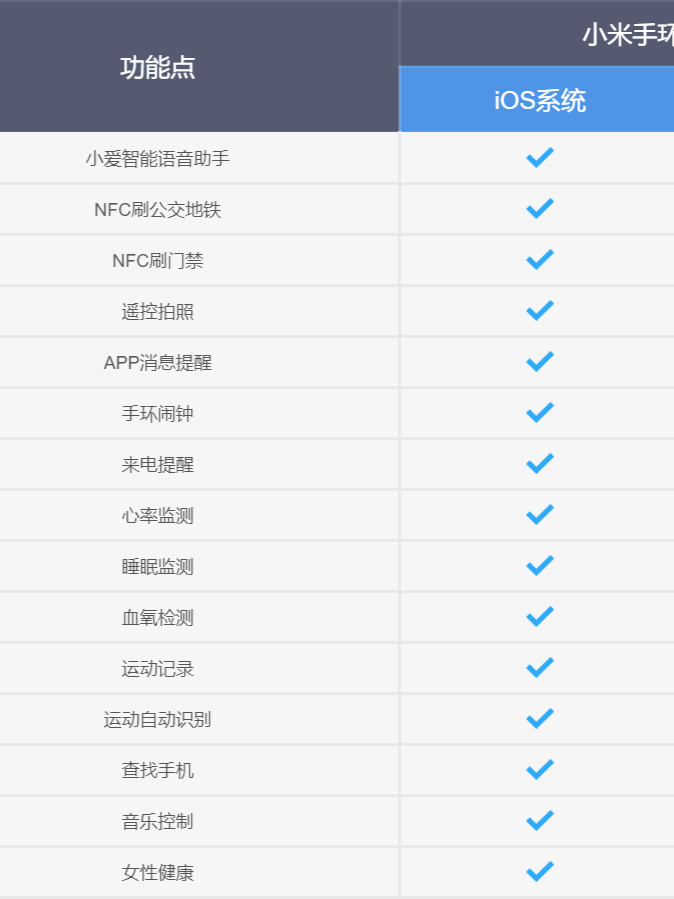Image resolution: width=674 pixels, height=899 pixels.
Task: Select the iOS系统 column header
Action: tap(539, 100)
